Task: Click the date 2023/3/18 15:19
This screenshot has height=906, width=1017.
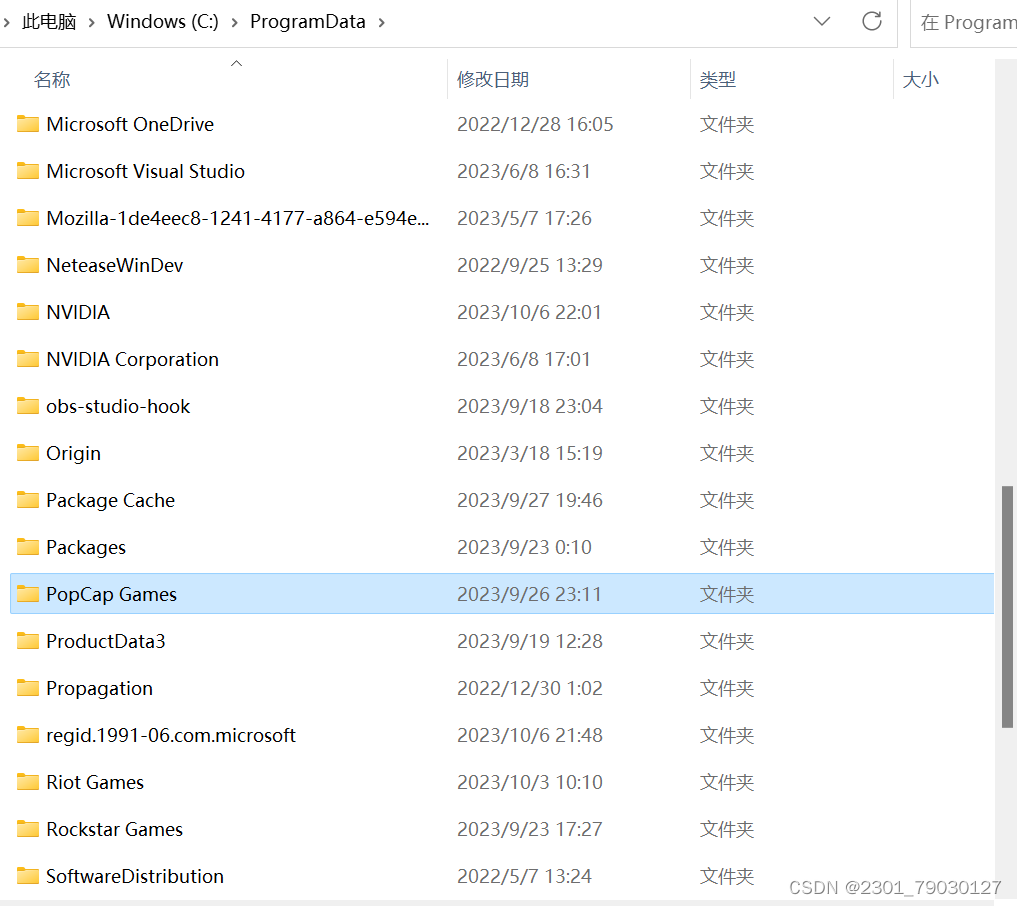Action: (530, 453)
